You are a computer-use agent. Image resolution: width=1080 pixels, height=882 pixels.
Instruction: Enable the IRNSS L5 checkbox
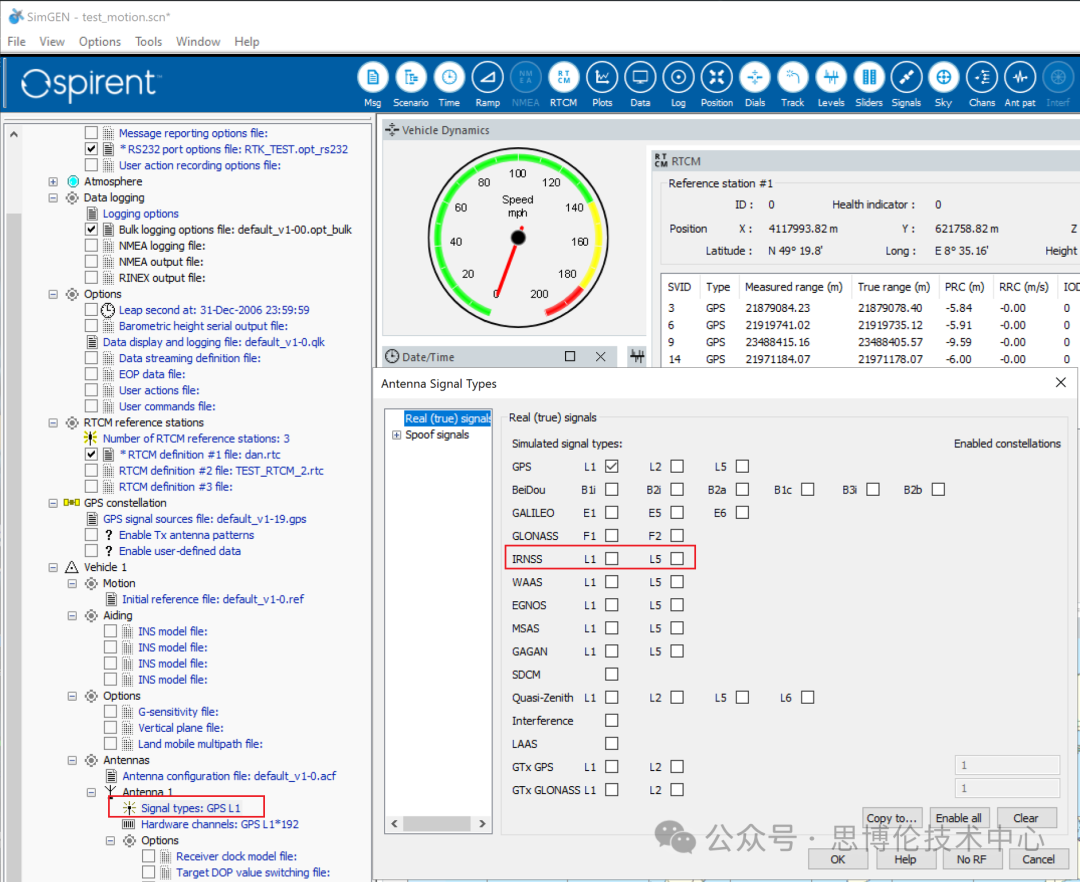[x=677, y=559]
